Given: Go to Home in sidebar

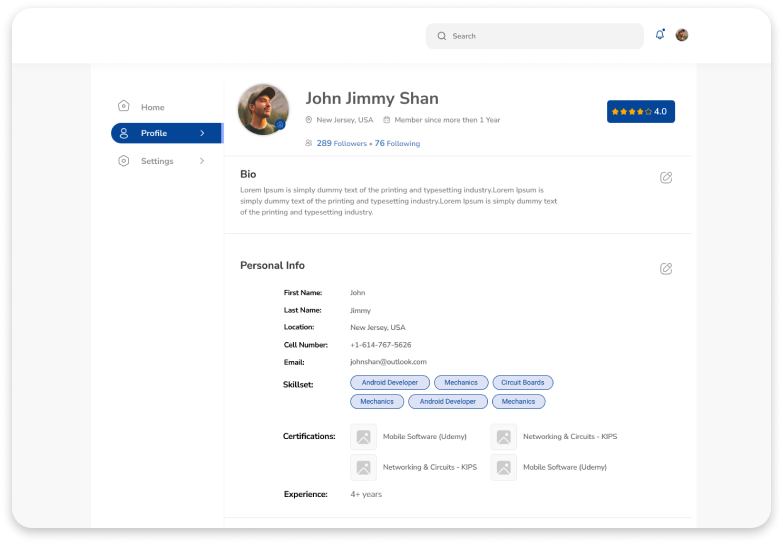Looking at the screenshot, I should 152,107.
